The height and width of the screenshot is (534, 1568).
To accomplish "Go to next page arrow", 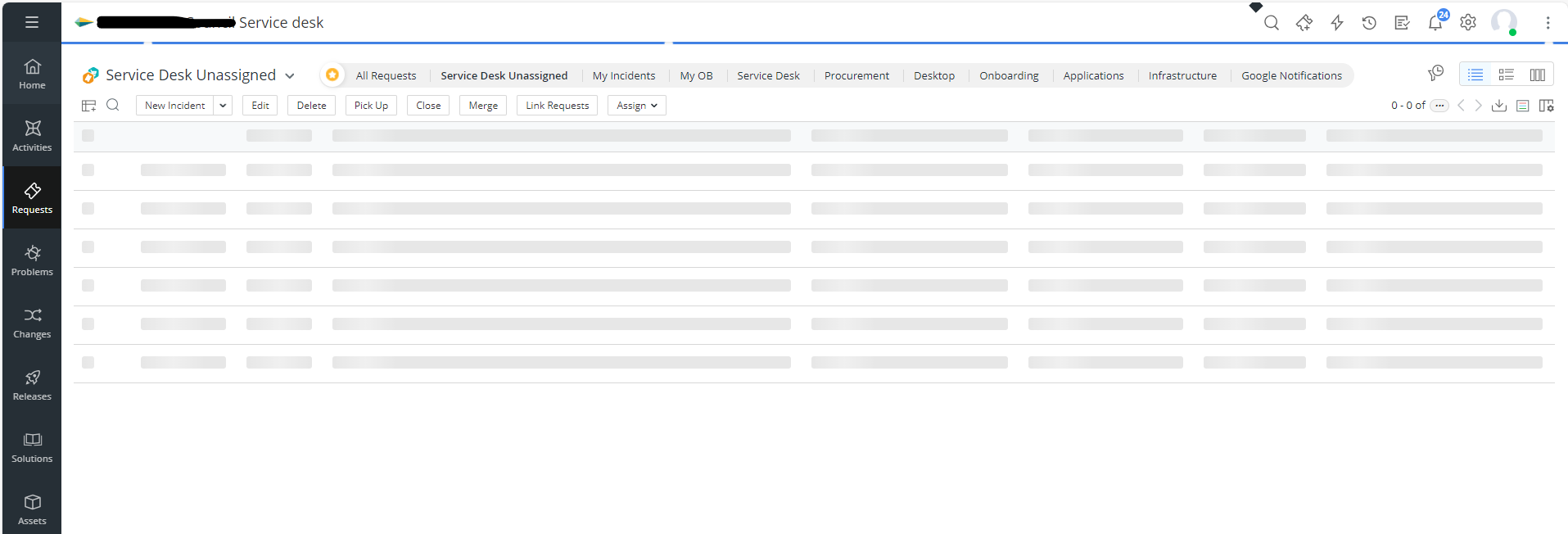I will point(1478,106).
